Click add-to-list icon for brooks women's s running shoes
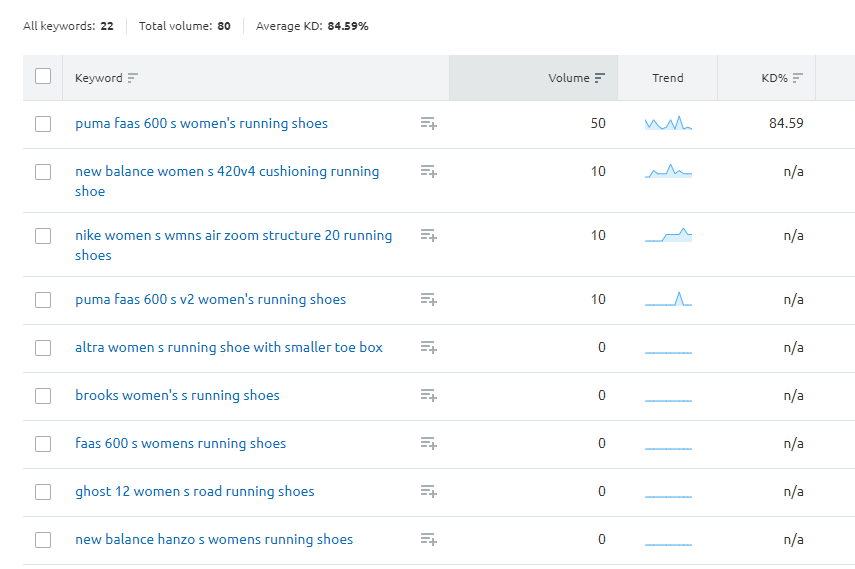Image resolution: width=855 pixels, height=569 pixels. tap(428, 396)
